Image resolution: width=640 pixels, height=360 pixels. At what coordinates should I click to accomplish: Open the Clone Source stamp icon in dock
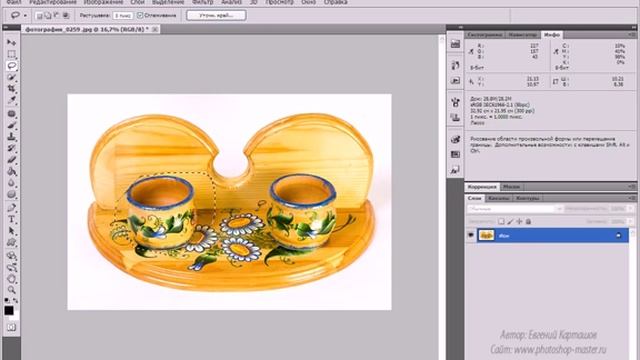tap(456, 118)
